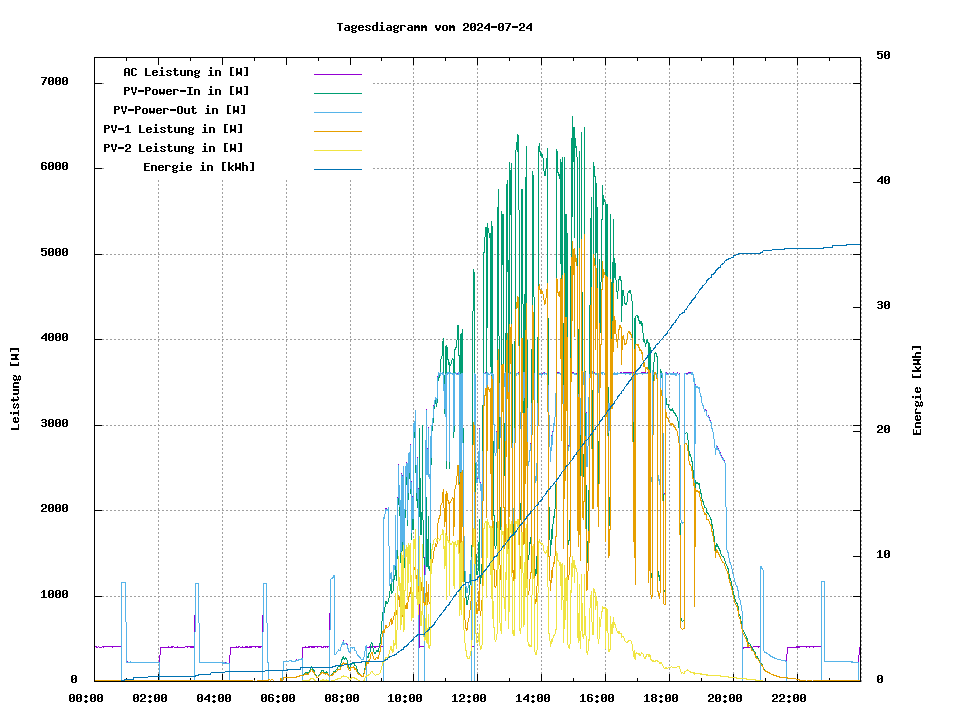960x720 pixels.
Task: Click the chart title Tagesdiagramm vom 2024-07-24
Action: 435,27
